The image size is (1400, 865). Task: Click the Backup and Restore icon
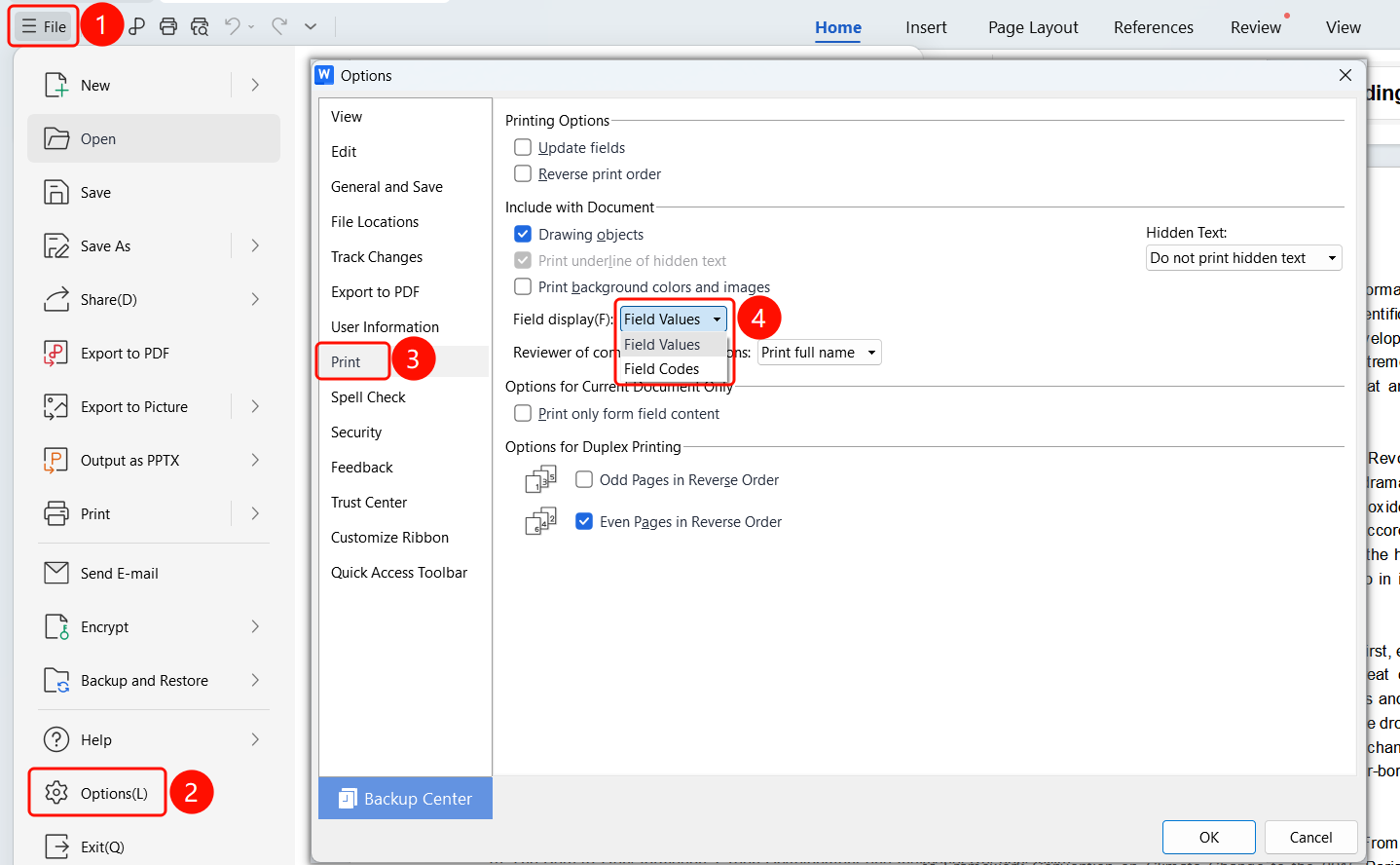pyautogui.click(x=56, y=681)
